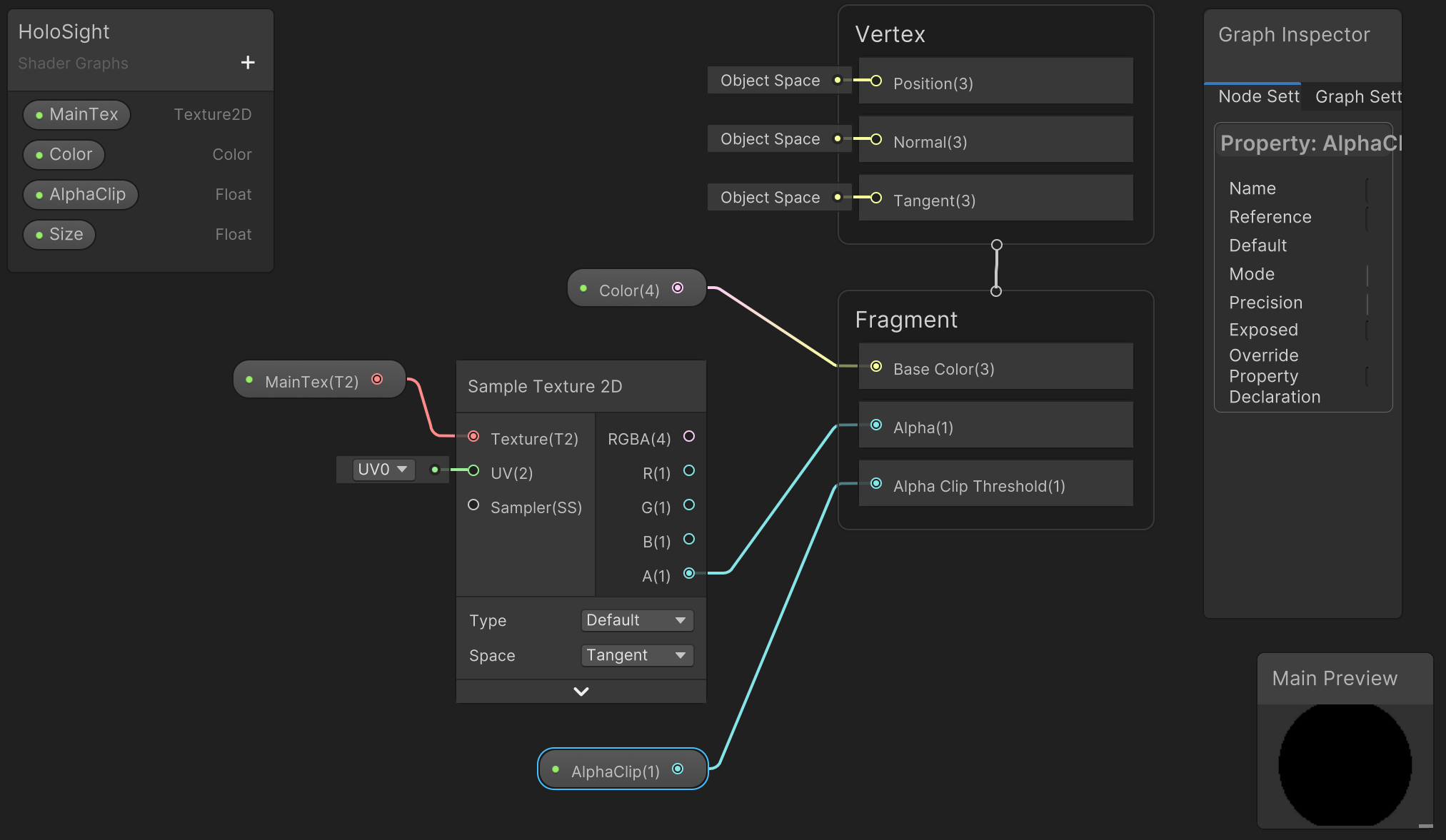1446x840 pixels.
Task: Click the Color(4) node output port
Action: 678,288
